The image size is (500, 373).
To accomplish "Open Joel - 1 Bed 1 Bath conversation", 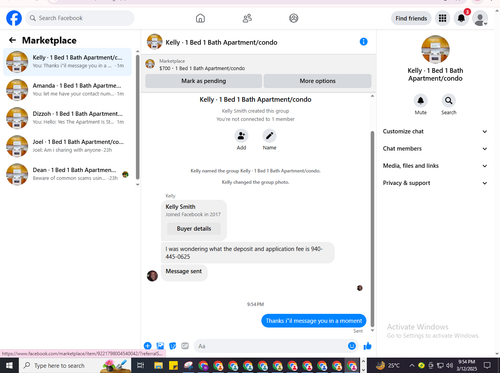I will click(67, 146).
